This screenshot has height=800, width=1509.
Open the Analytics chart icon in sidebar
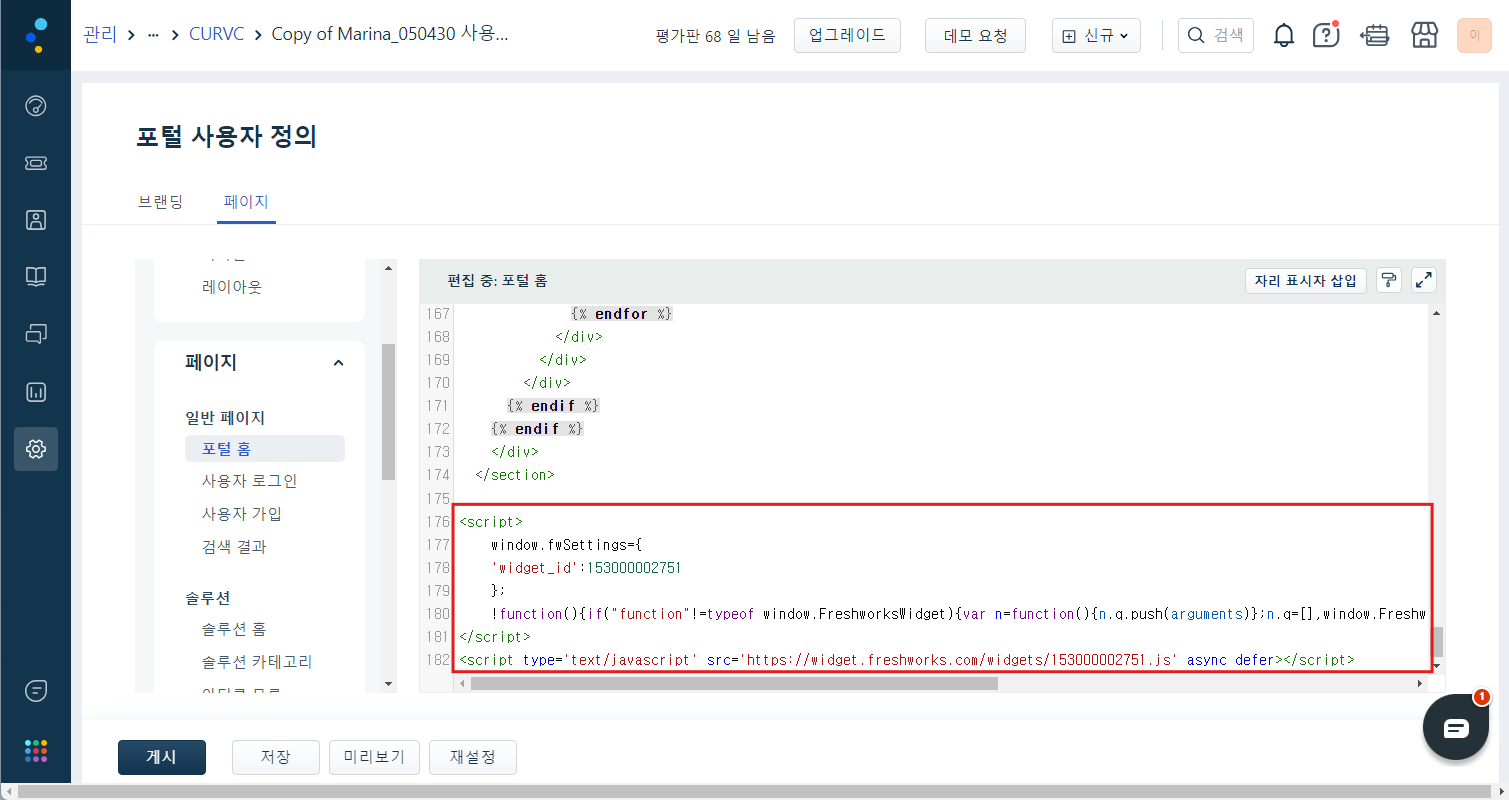35,392
